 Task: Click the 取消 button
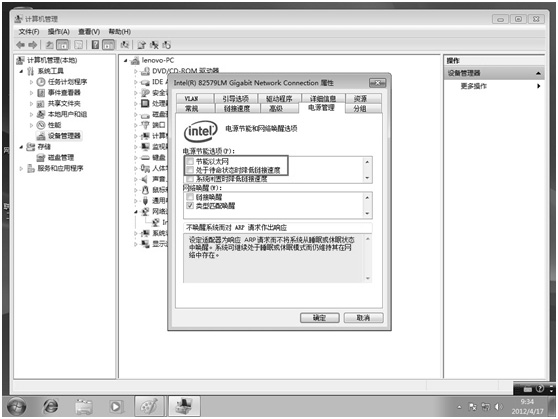(363, 318)
